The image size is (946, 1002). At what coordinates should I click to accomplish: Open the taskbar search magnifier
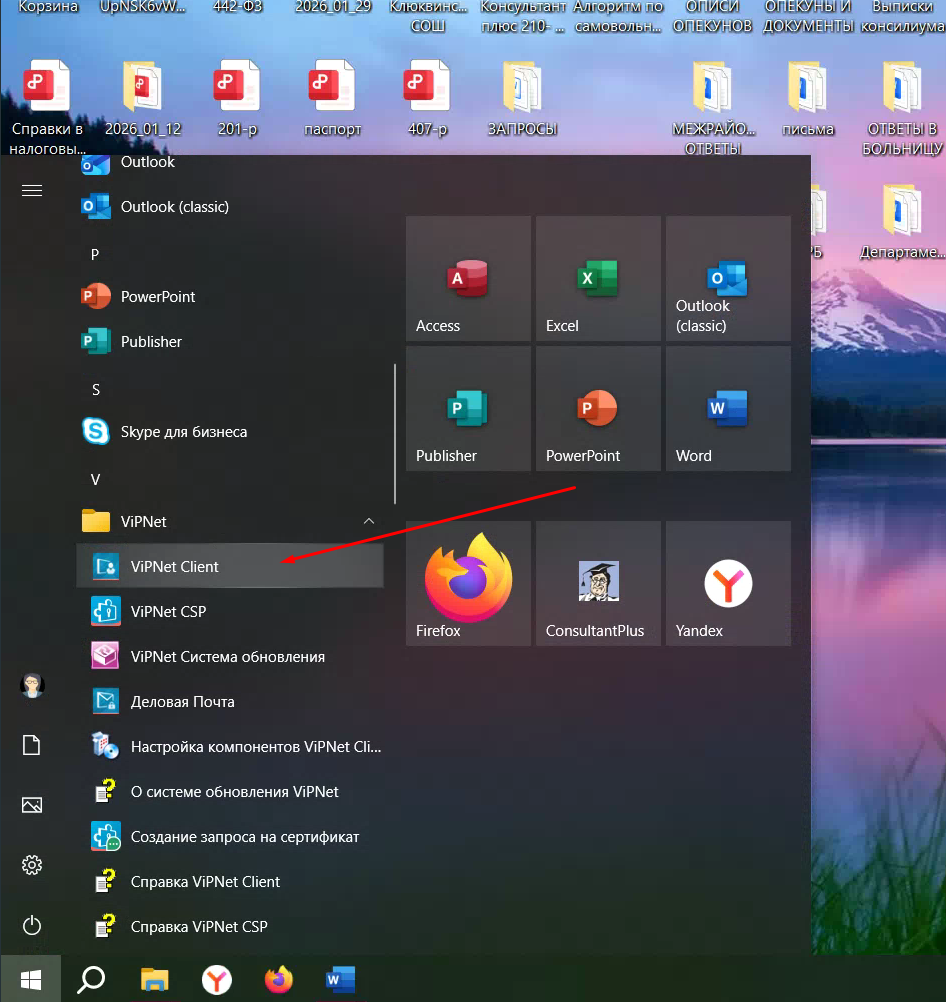click(91, 979)
